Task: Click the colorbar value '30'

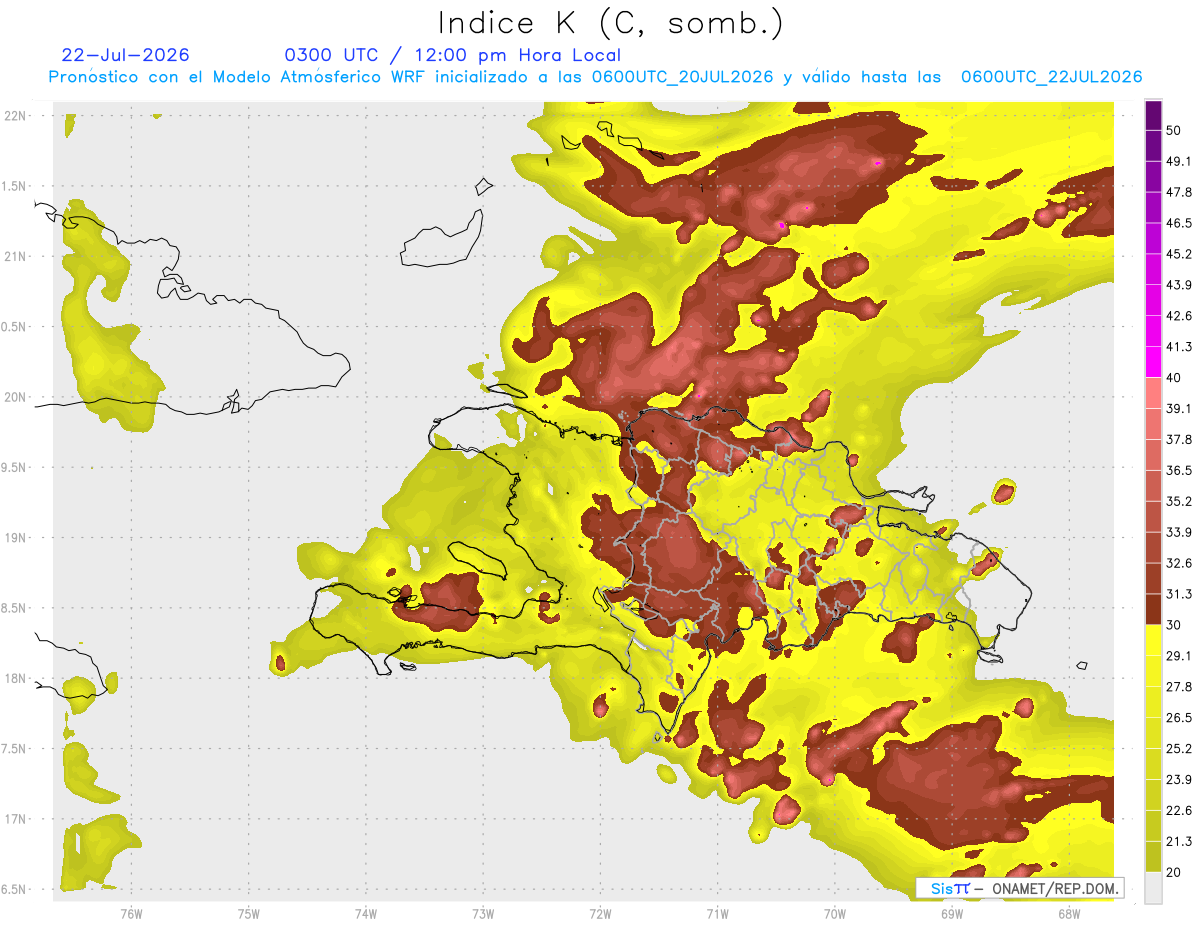Action: click(1174, 625)
